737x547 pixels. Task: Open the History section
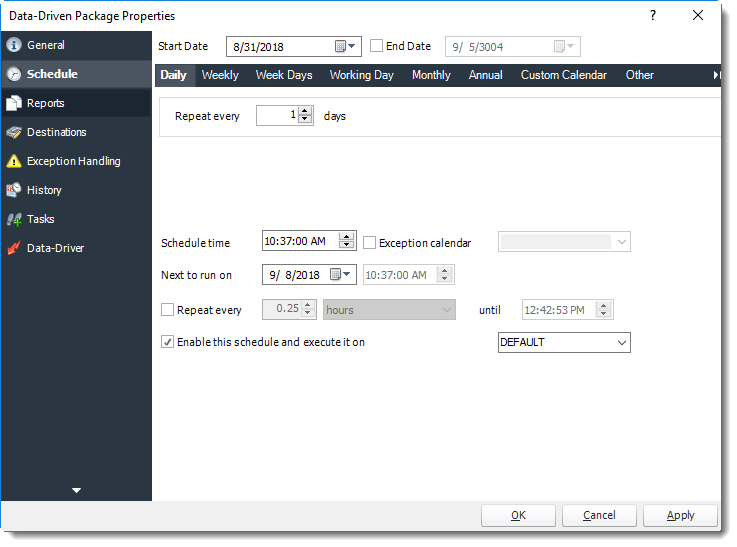pos(76,190)
